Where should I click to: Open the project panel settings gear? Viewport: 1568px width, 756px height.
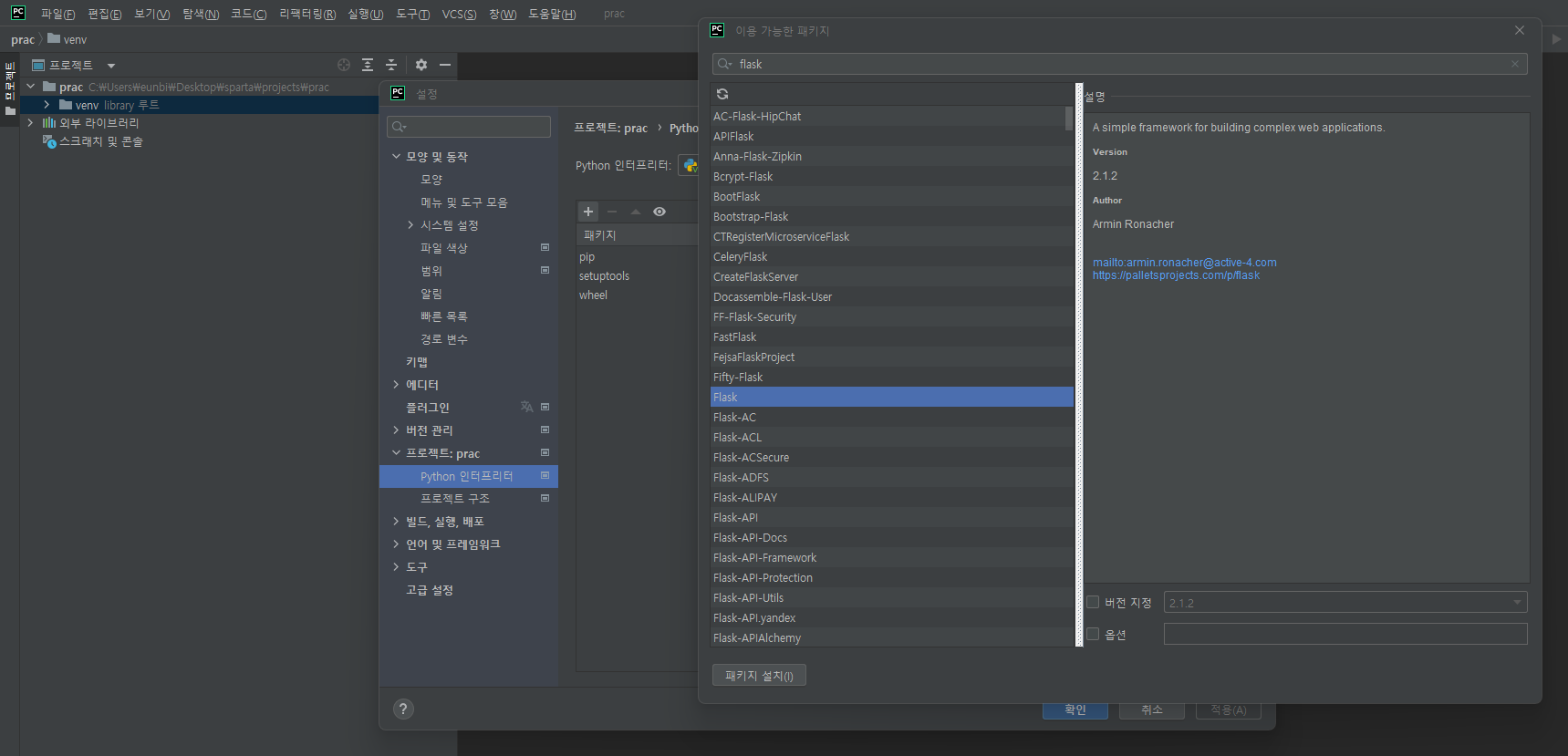point(421,65)
